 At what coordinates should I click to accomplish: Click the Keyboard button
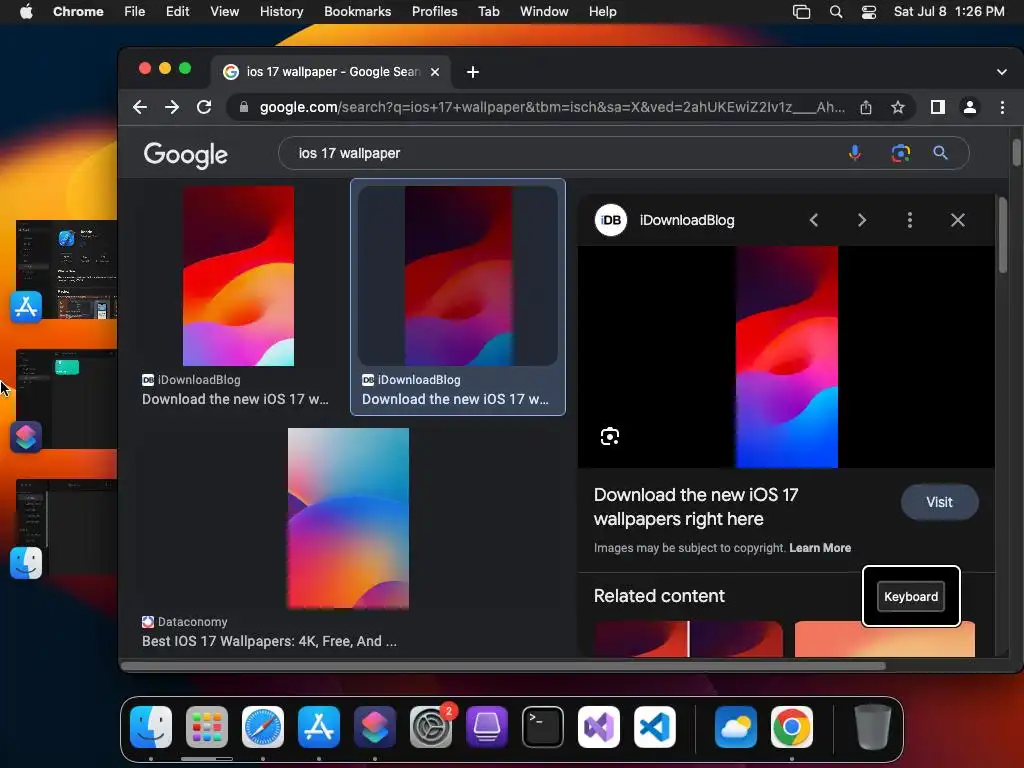[911, 596]
